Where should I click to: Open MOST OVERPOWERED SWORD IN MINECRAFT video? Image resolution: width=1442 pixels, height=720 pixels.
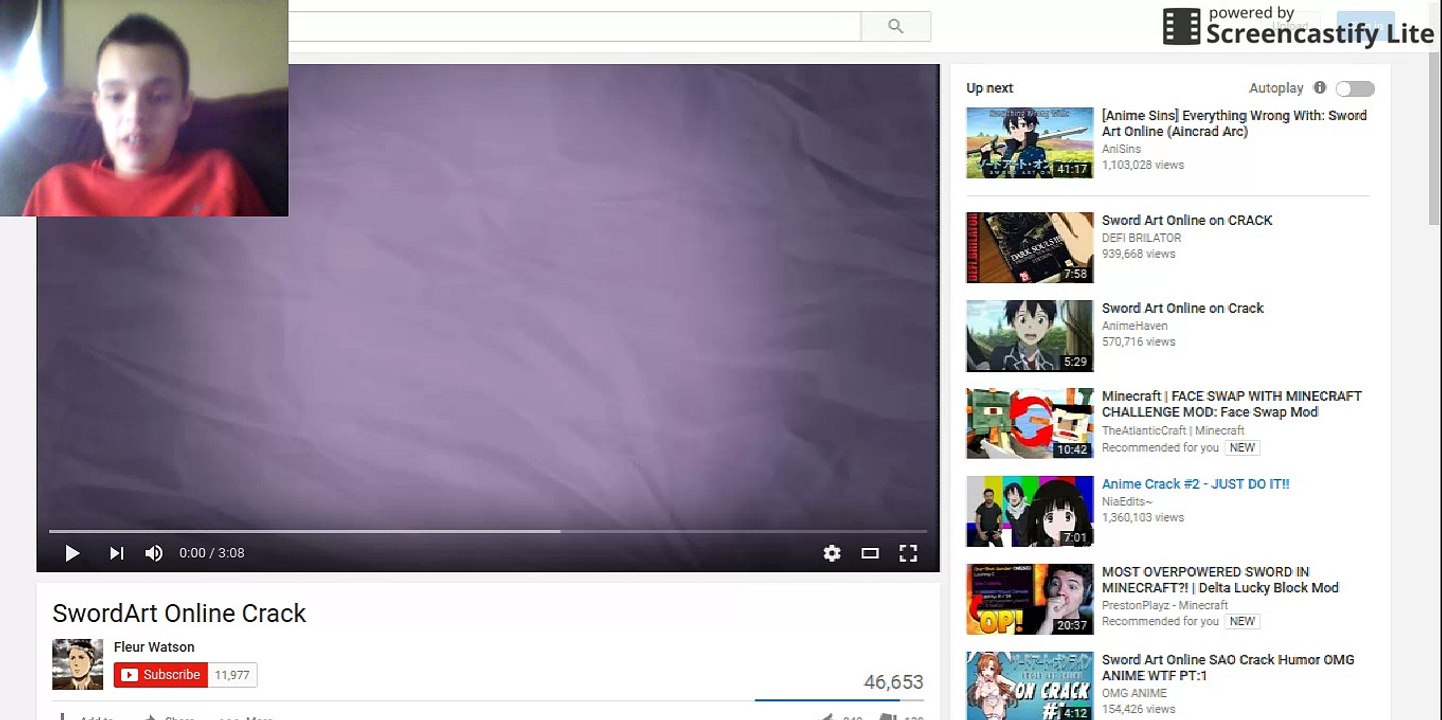click(x=1220, y=580)
